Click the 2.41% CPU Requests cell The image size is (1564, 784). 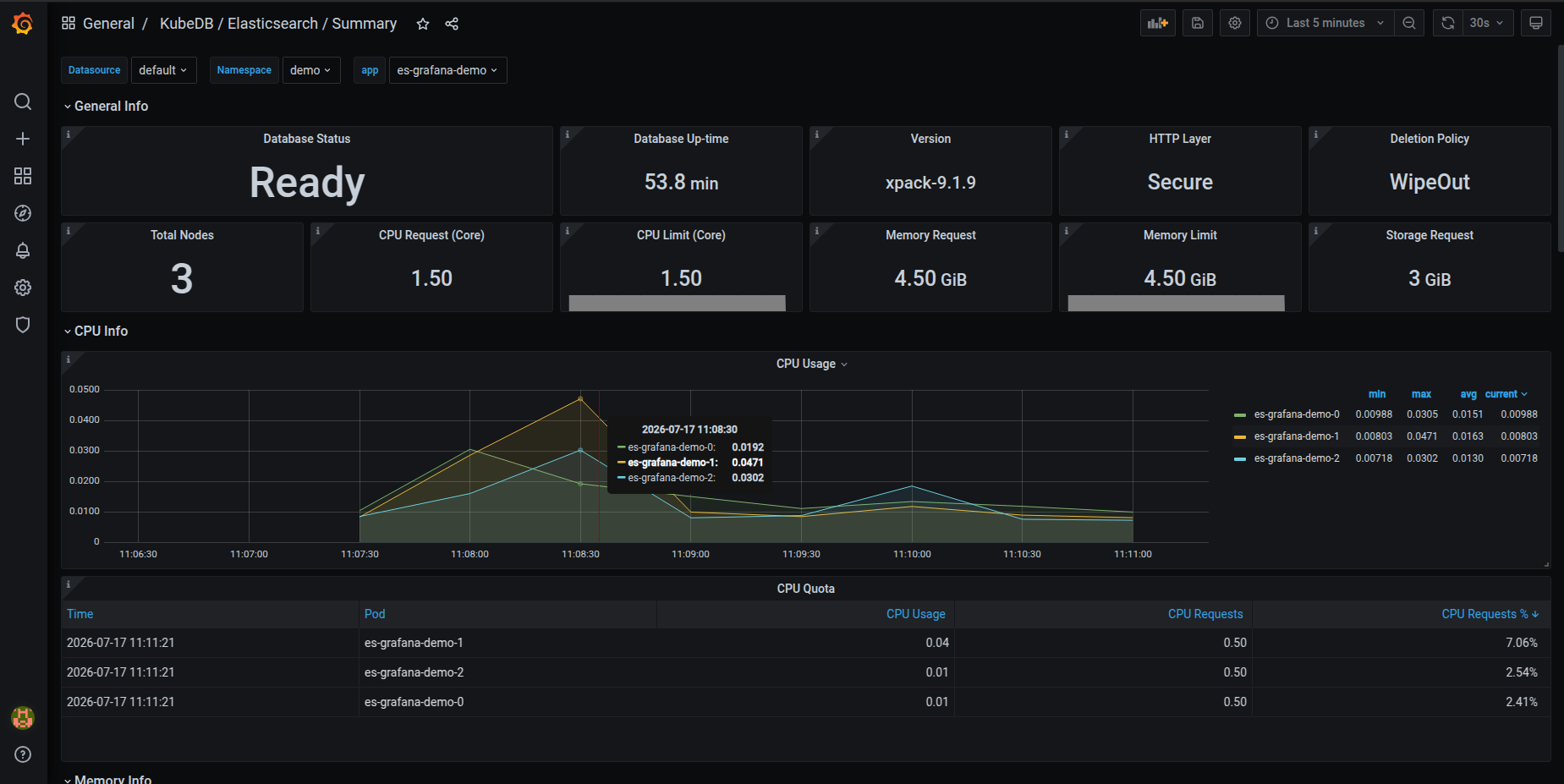[x=1402, y=702]
